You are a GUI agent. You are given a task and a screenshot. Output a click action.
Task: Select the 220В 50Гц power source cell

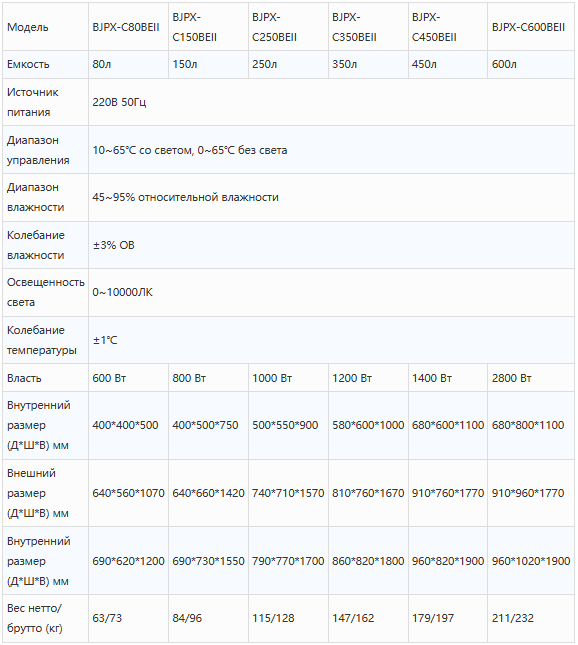pos(331,102)
